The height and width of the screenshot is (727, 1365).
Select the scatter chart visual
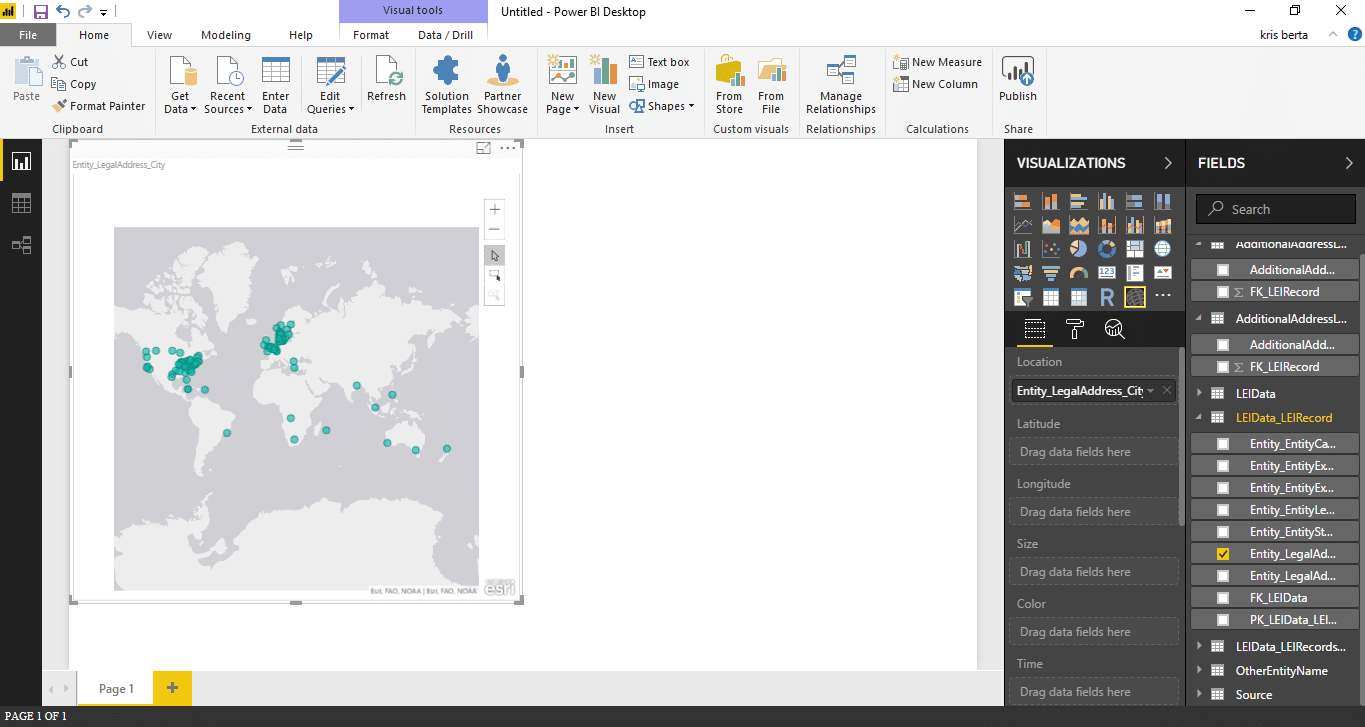coord(1051,249)
